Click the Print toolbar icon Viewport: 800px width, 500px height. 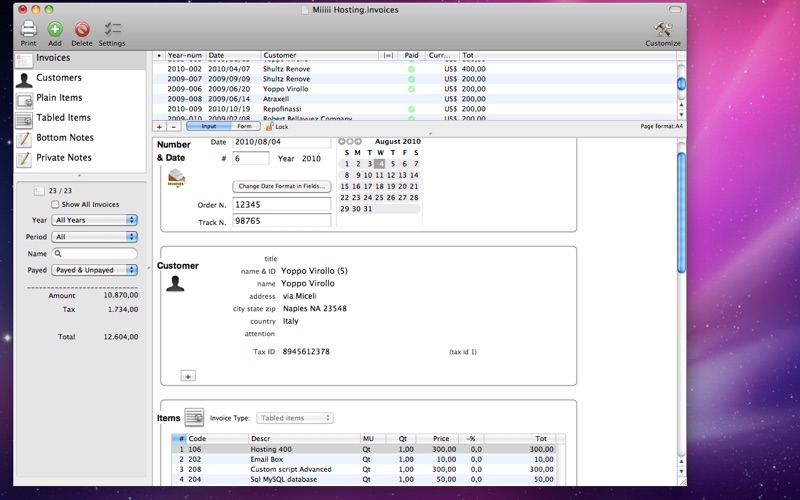(28, 30)
